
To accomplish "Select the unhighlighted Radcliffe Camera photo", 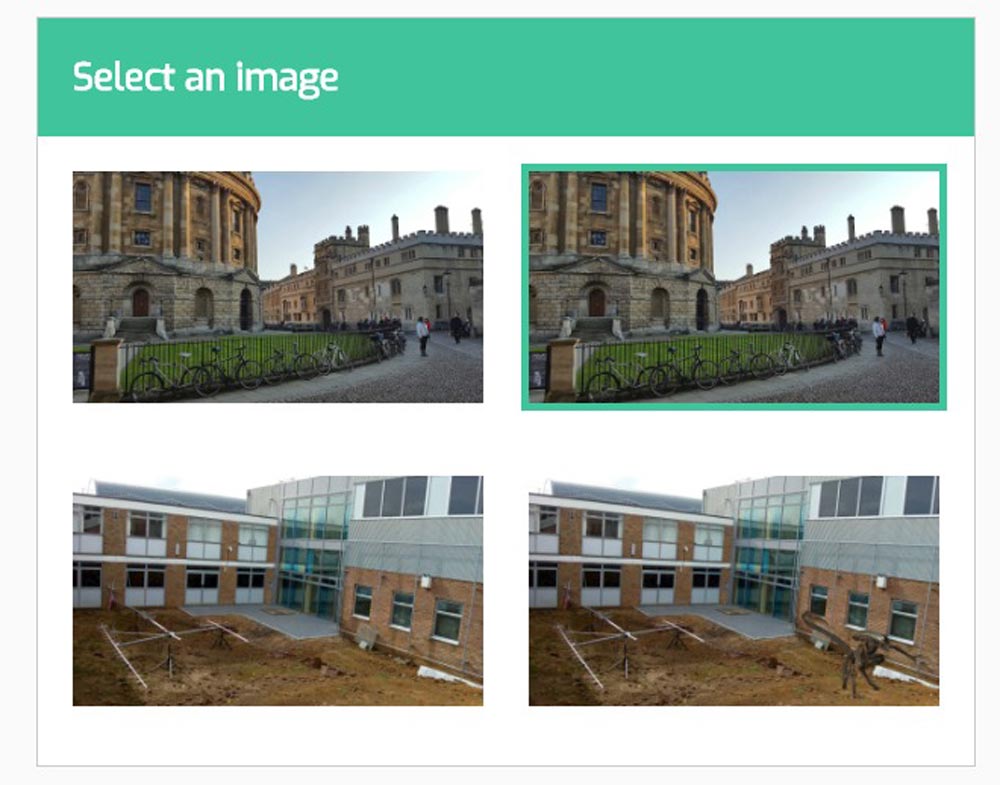I will (x=277, y=287).
